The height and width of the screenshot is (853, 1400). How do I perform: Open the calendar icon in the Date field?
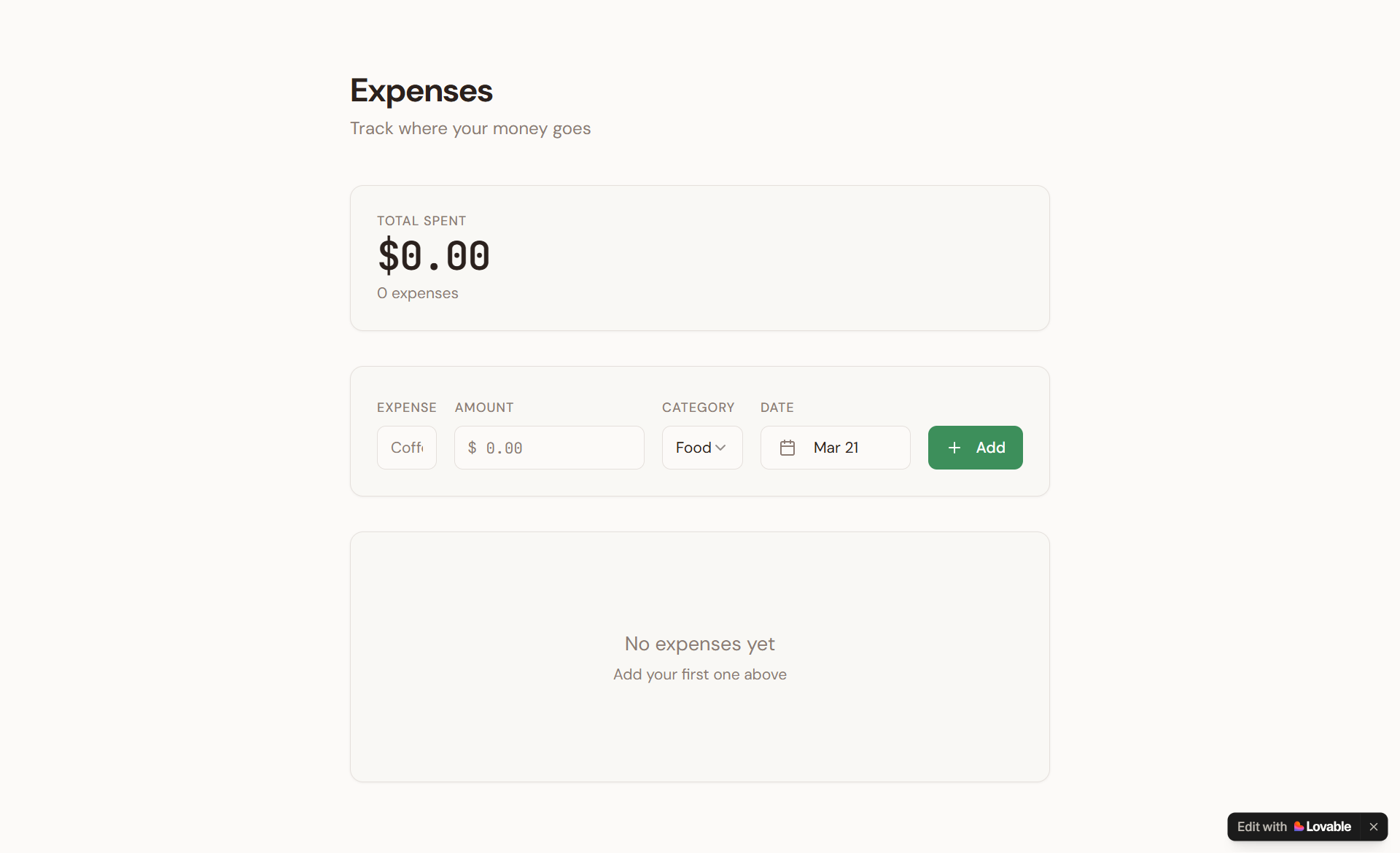pyautogui.click(x=787, y=448)
